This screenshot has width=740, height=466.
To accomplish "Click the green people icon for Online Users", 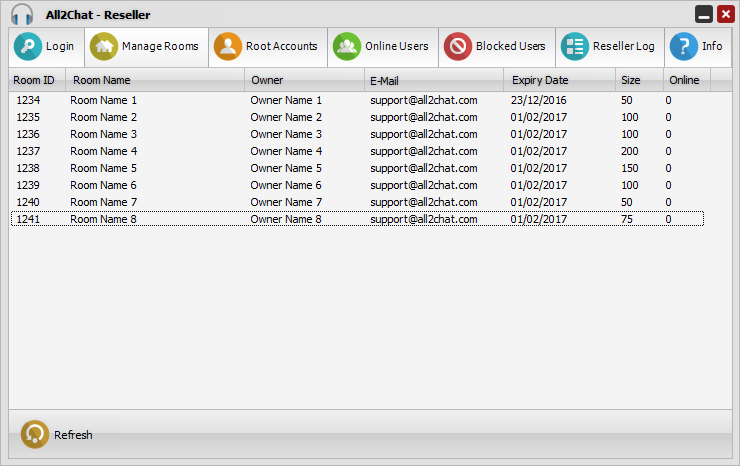I will pos(347,47).
